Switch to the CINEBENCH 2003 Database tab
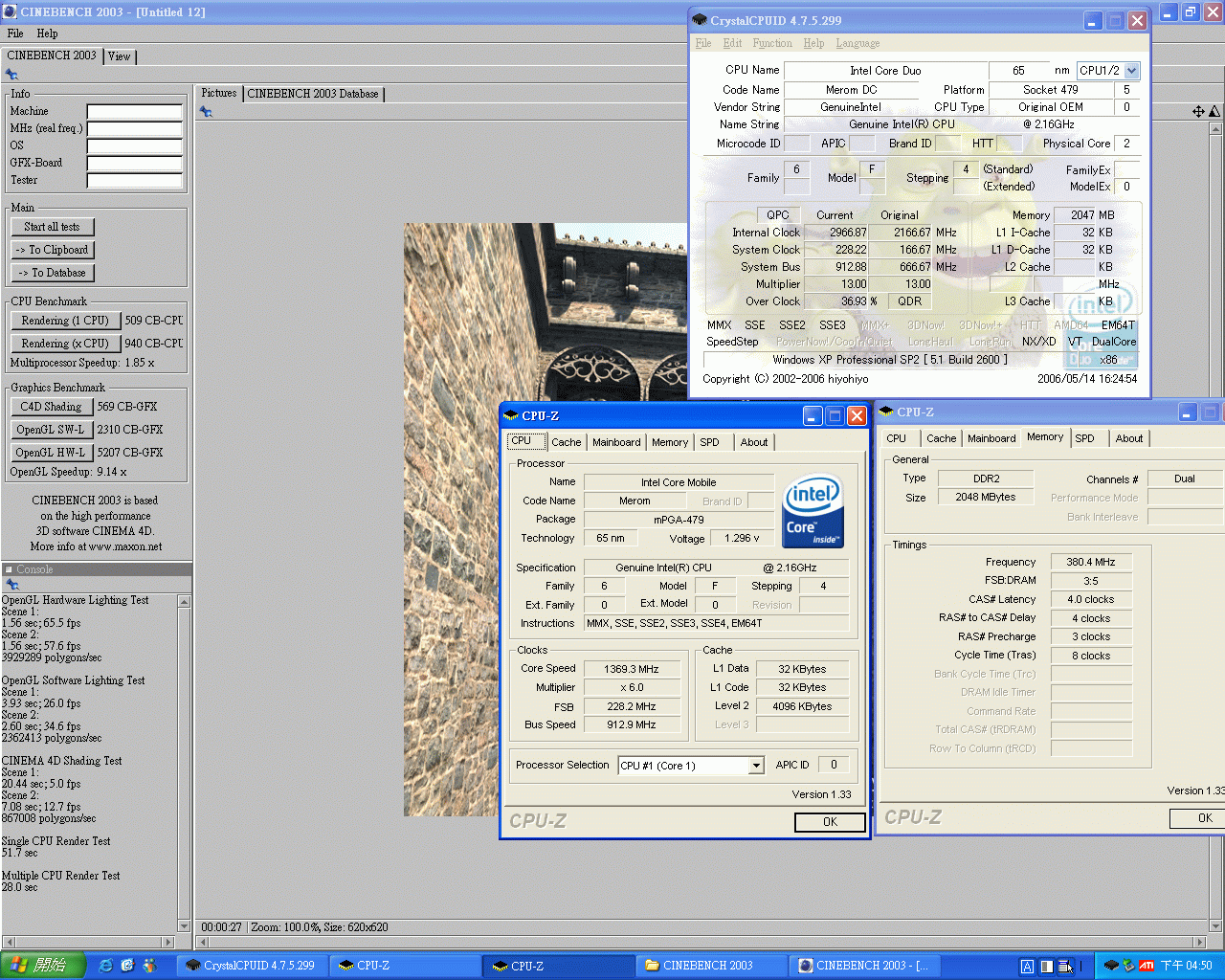The width and height of the screenshot is (1225, 980). [x=313, y=94]
